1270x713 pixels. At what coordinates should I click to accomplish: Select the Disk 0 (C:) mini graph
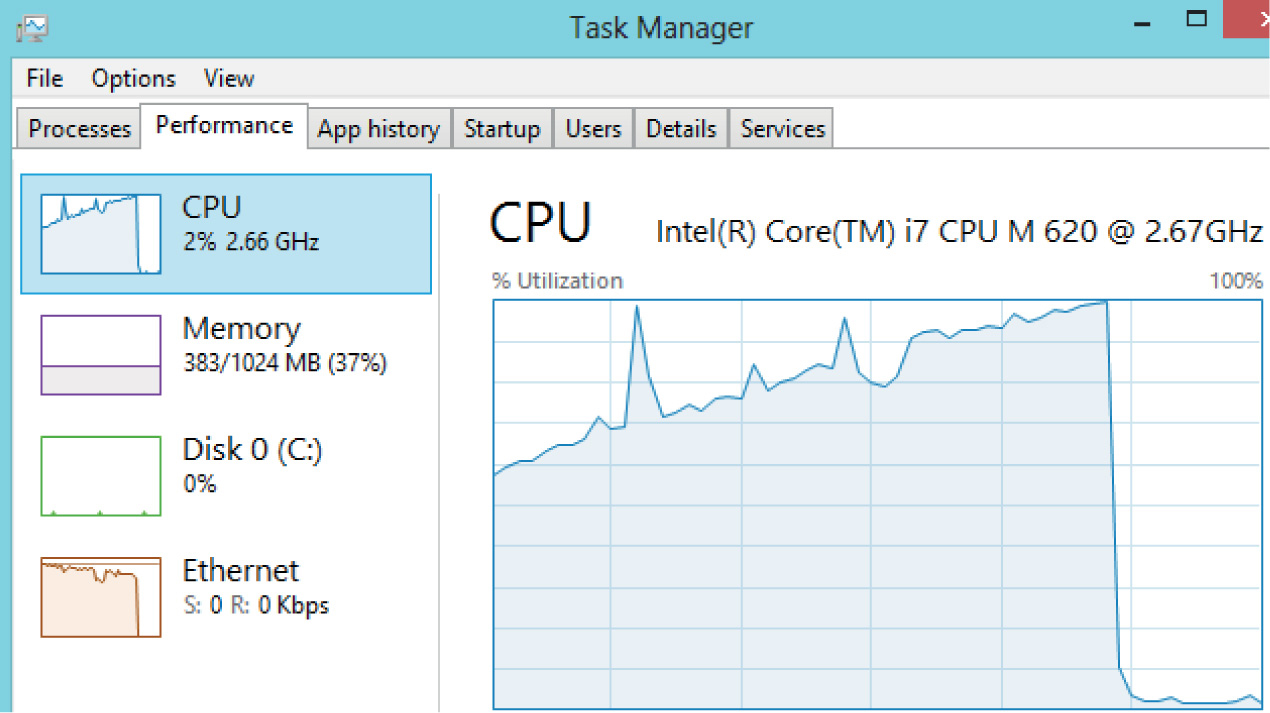click(x=100, y=476)
